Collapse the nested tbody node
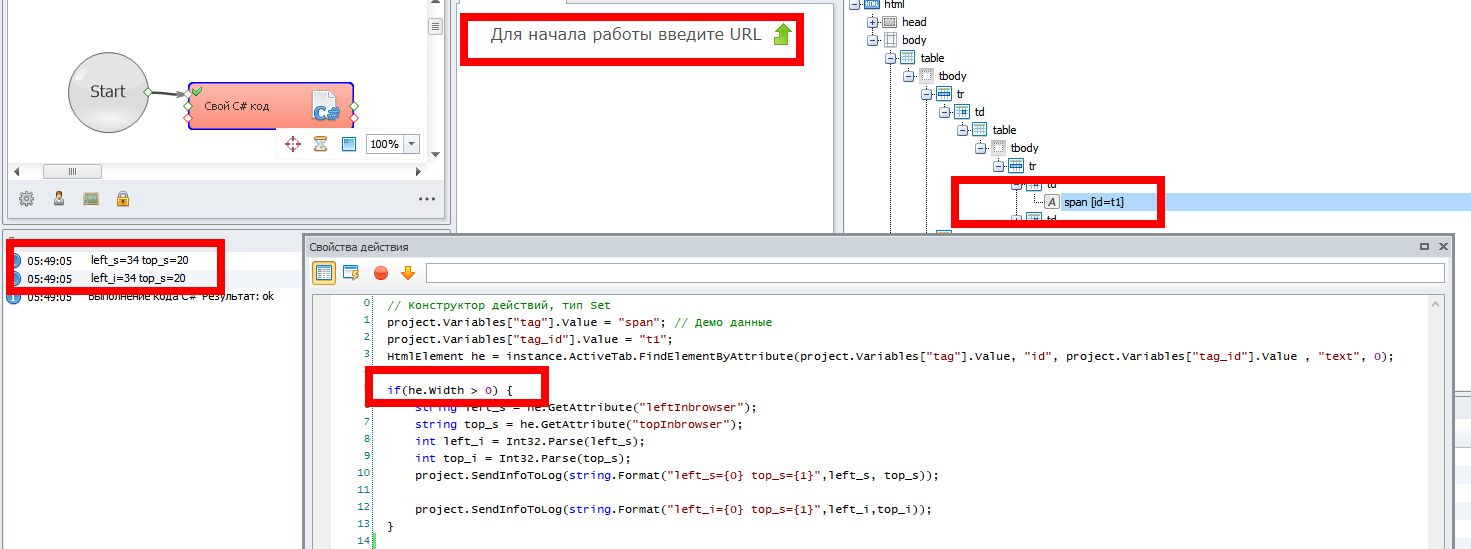 pyautogui.click(x=980, y=148)
